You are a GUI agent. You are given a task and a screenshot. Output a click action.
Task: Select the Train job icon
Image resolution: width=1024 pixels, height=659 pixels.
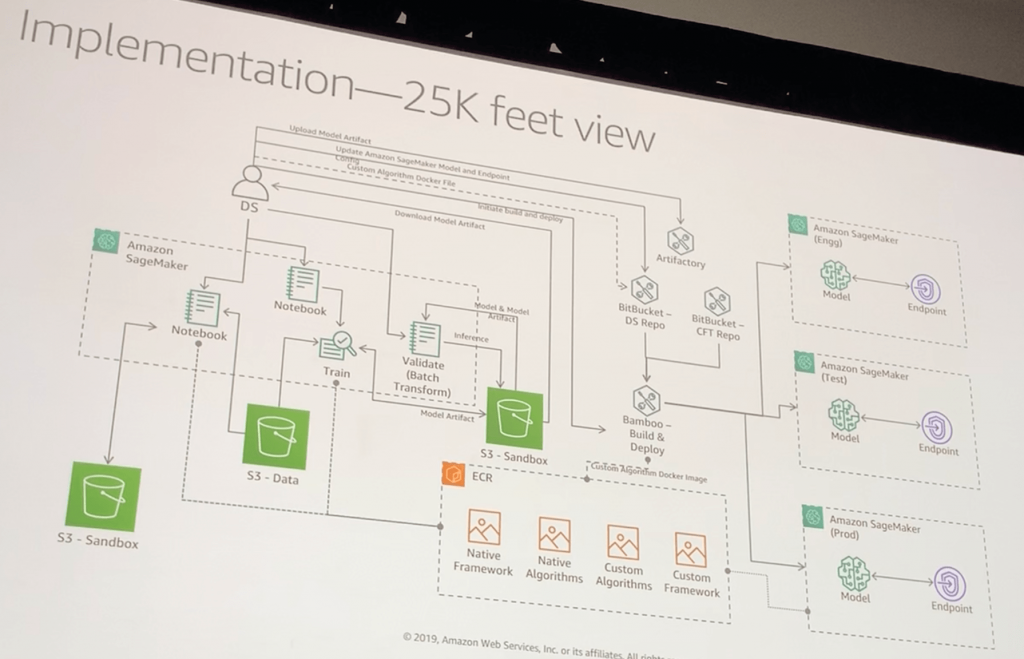pyautogui.click(x=338, y=346)
